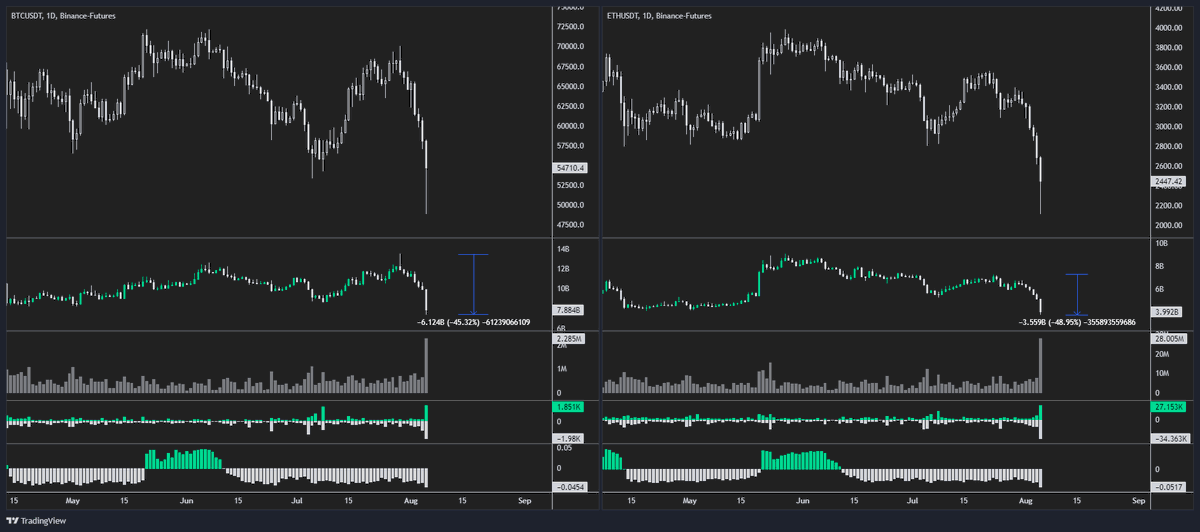This screenshot has width=1200, height=532.
Task: Click the -0.0454 funding rate label
Action: coord(570,486)
